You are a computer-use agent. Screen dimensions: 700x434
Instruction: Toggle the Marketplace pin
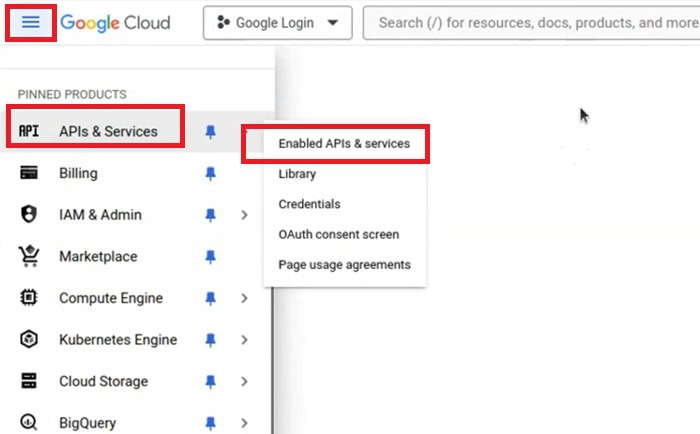210,257
